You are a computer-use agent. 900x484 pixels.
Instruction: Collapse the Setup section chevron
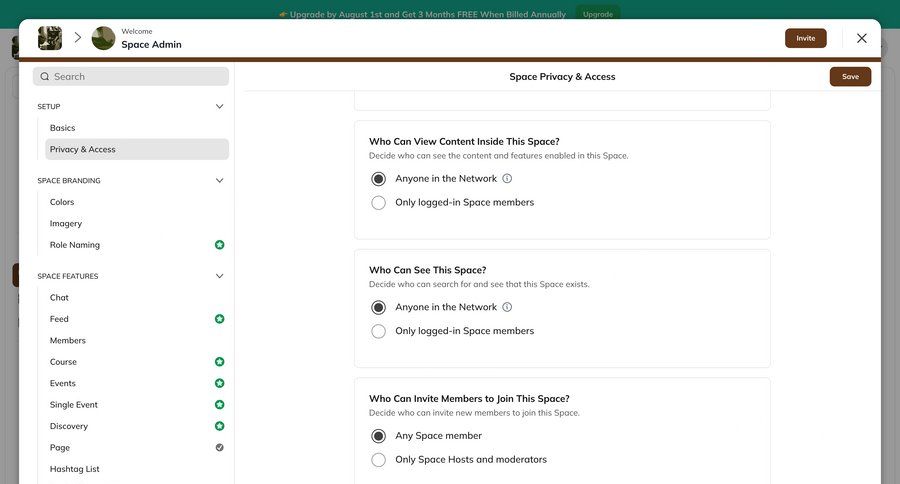pyautogui.click(x=220, y=107)
